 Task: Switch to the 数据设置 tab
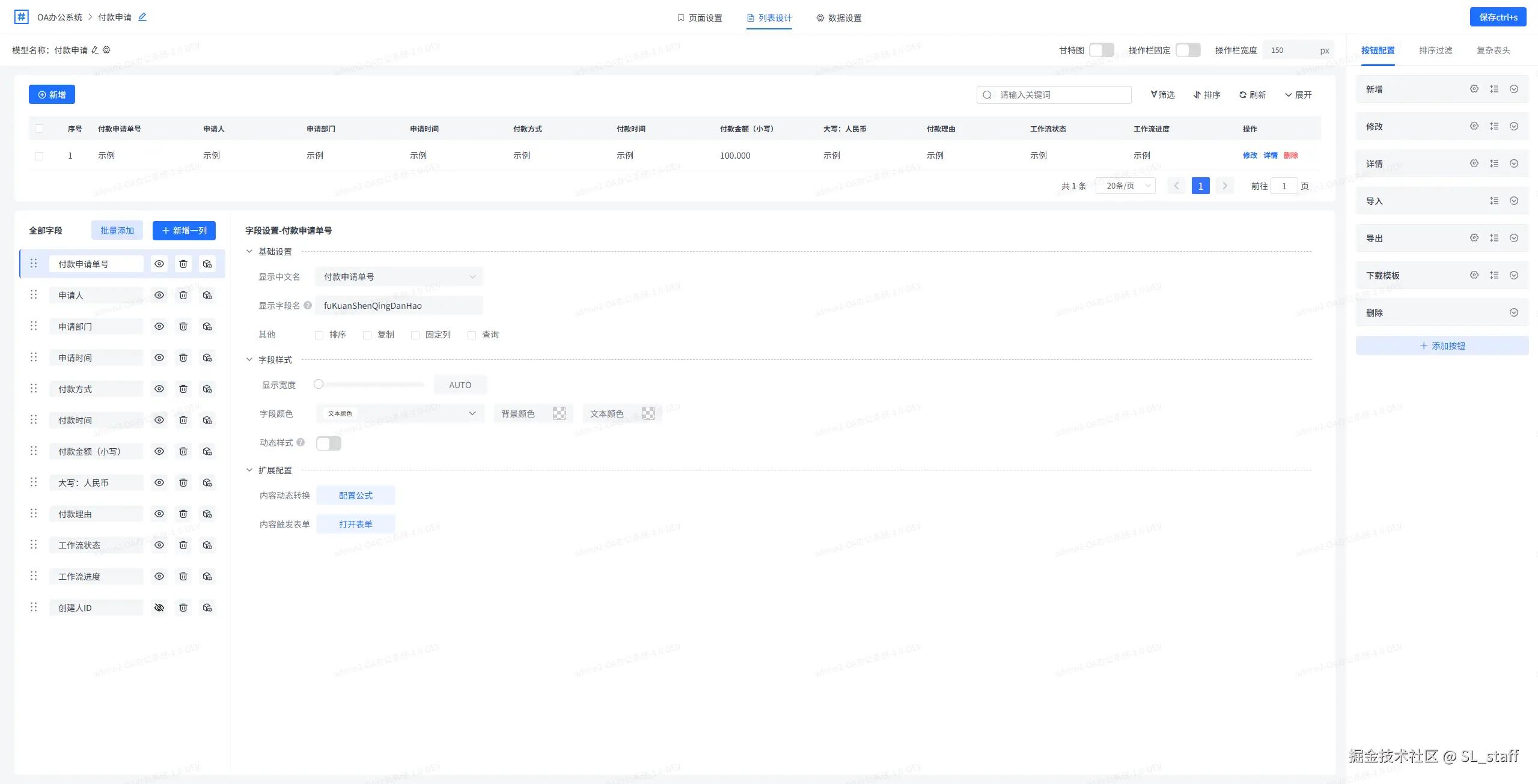(838, 18)
